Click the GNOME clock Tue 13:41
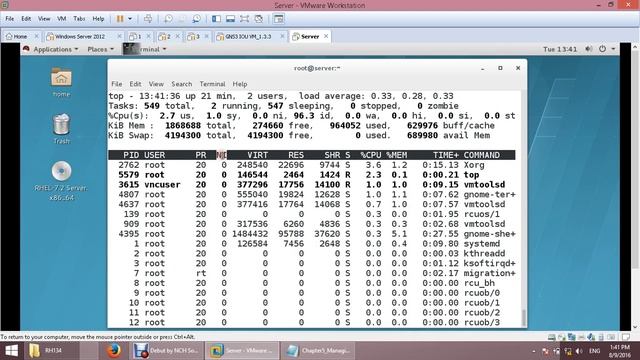 [x=560, y=49]
